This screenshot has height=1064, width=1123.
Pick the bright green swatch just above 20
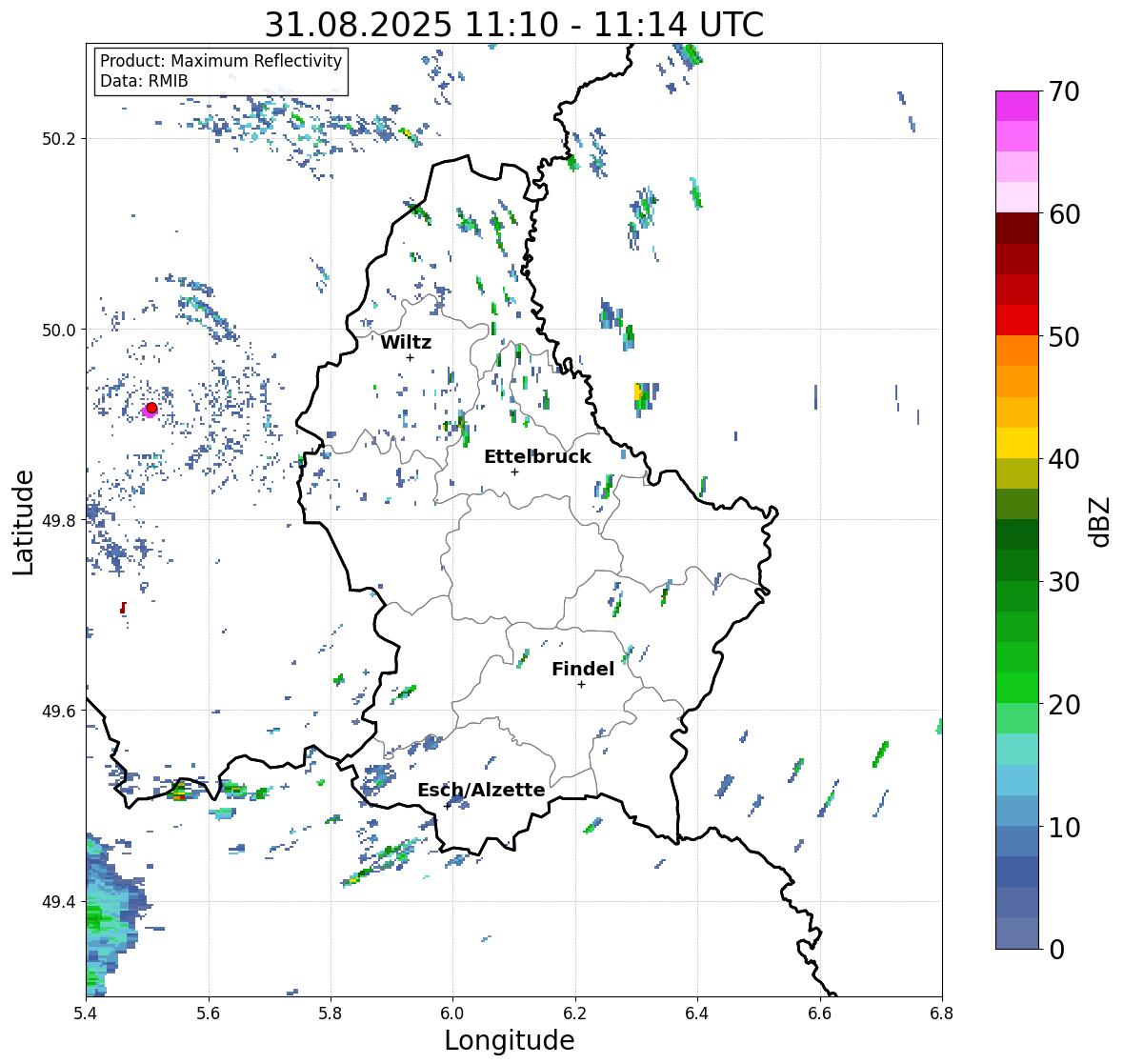coord(1017,688)
